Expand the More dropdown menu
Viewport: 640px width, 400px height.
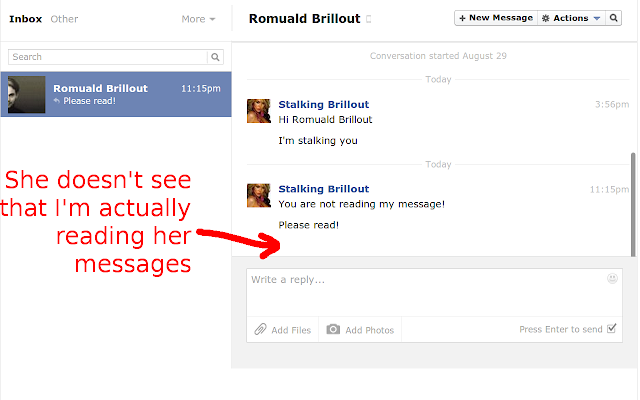coord(198,19)
